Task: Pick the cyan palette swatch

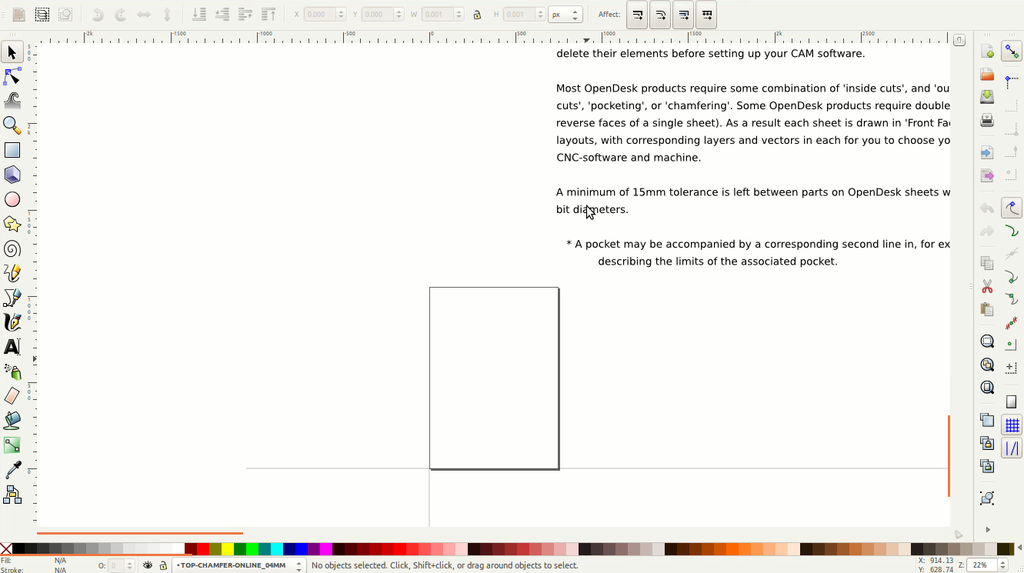Action: click(276, 549)
